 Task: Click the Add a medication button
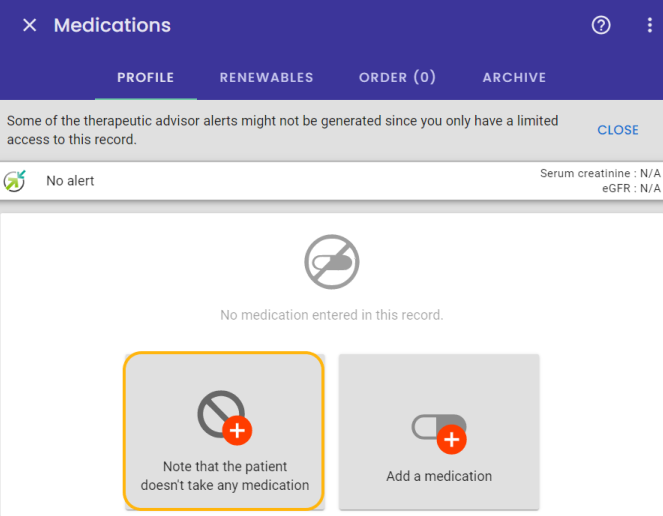click(x=439, y=432)
